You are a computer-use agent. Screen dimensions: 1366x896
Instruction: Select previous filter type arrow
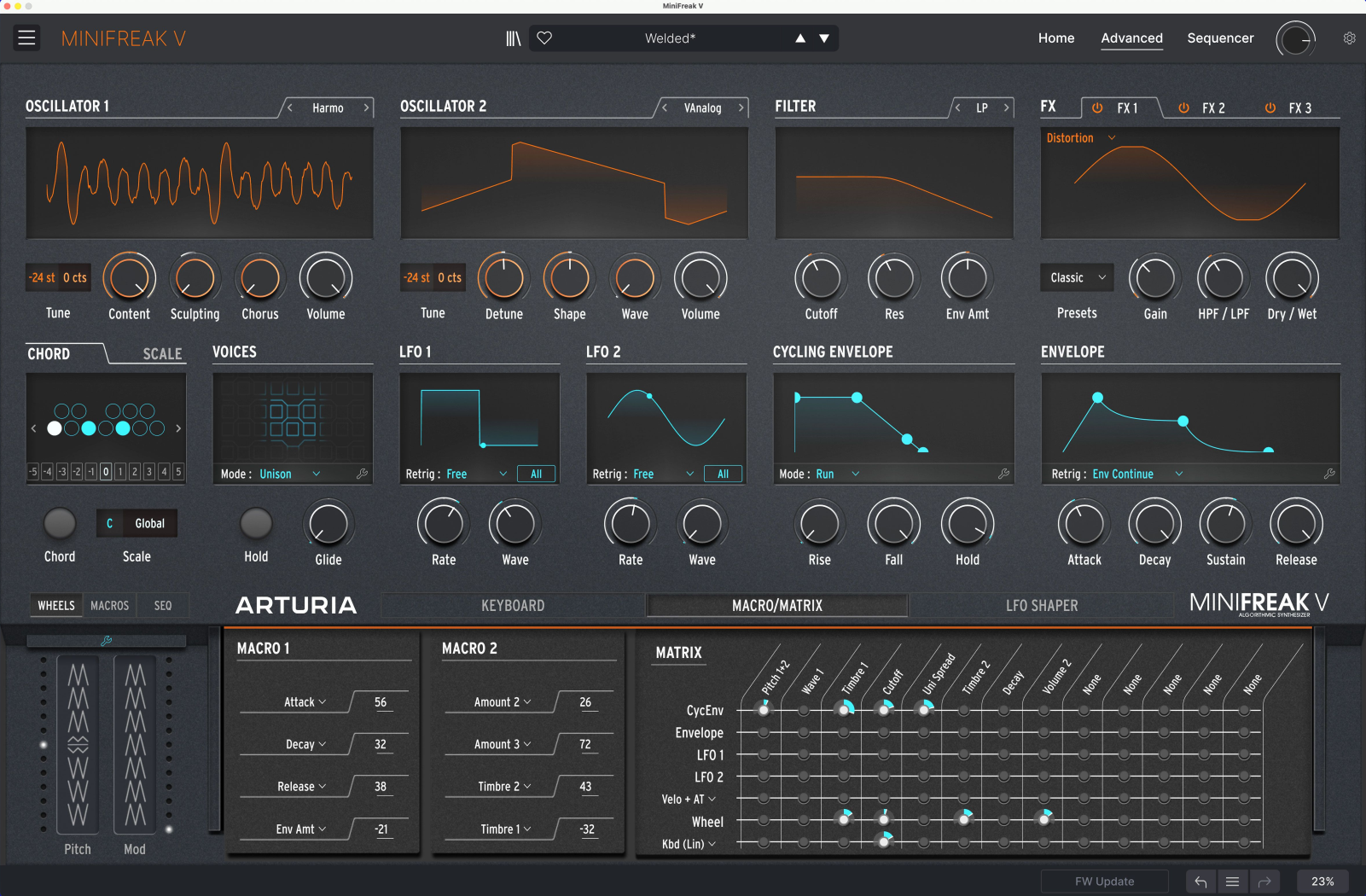(957, 108)
